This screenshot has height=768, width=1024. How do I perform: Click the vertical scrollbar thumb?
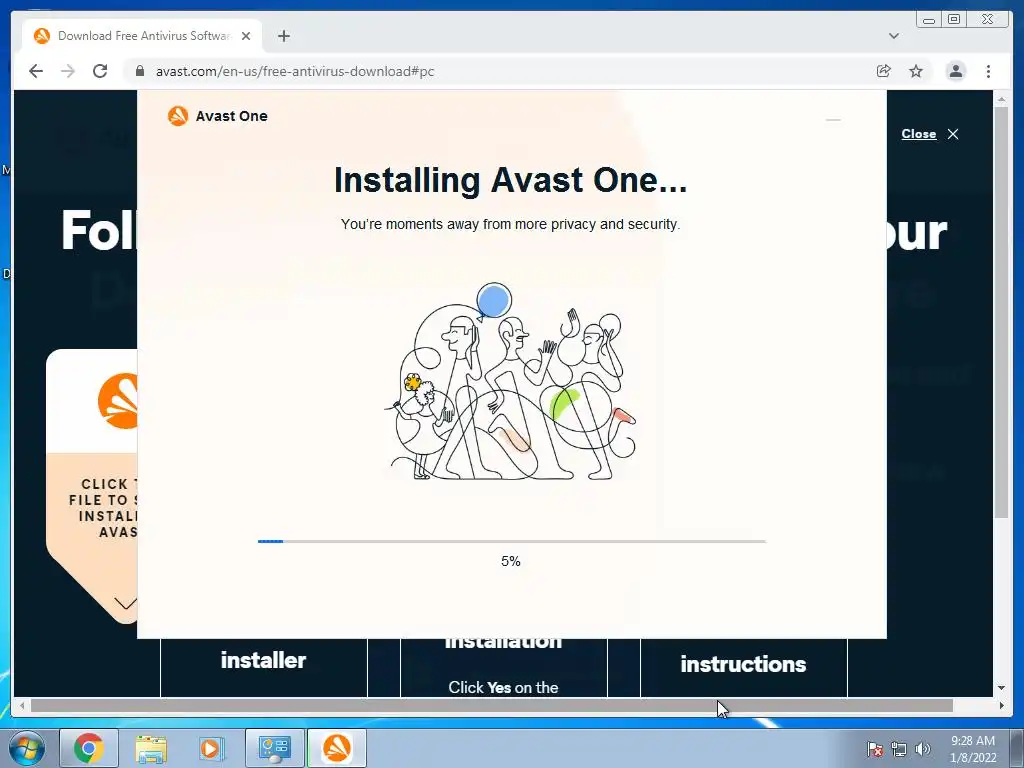coord(1002,312)
